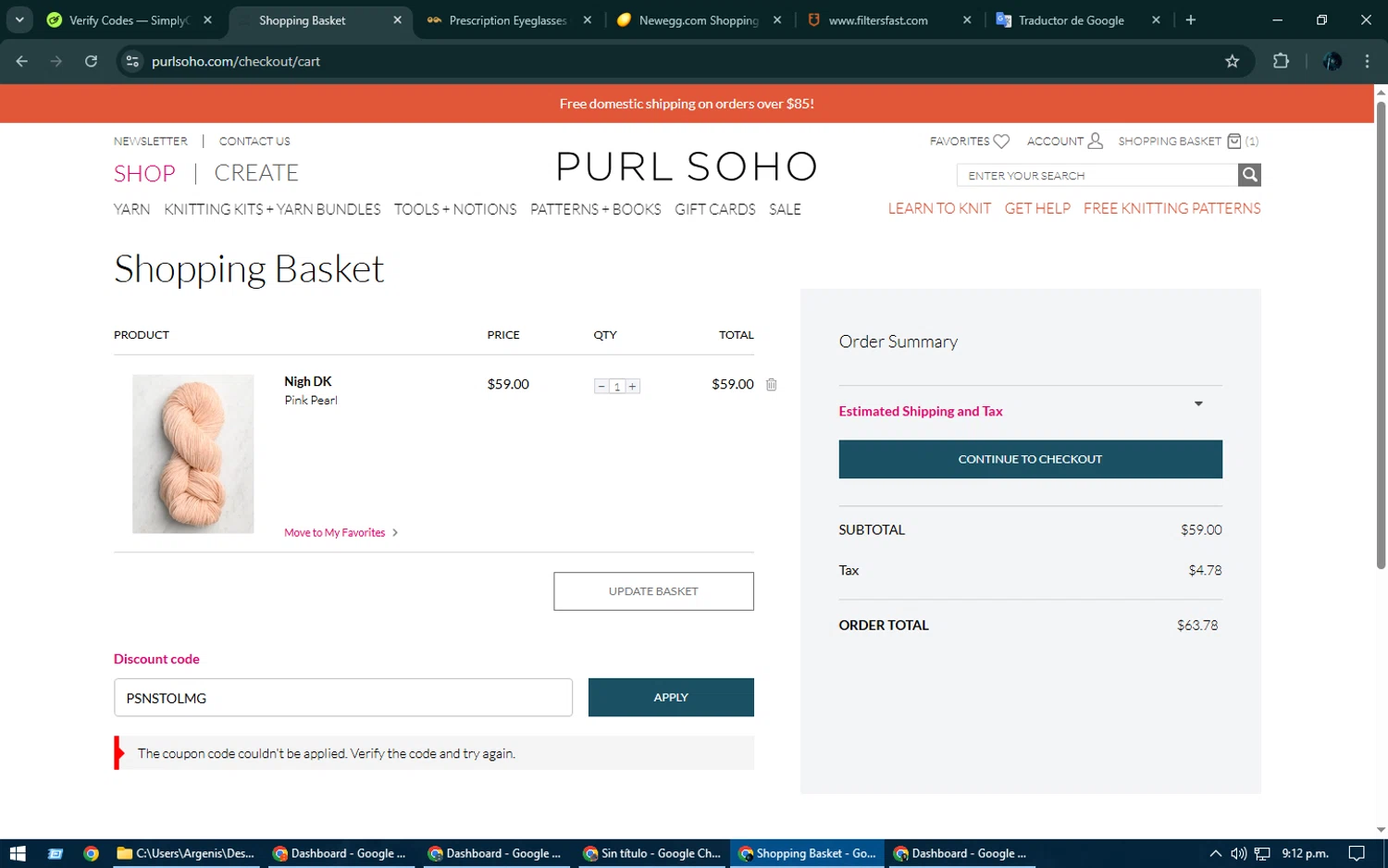
Task: Click Move to My Favorites link
Action: point(341,532)
